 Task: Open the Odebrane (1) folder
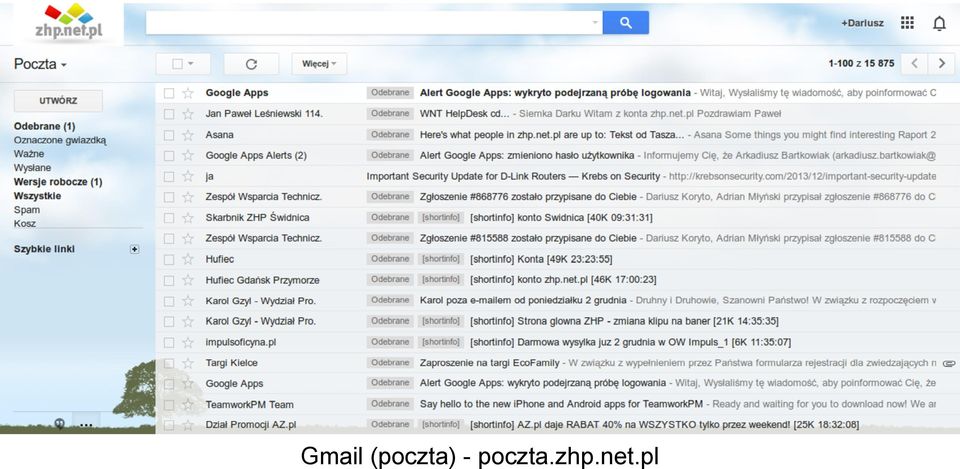(44, 126)
